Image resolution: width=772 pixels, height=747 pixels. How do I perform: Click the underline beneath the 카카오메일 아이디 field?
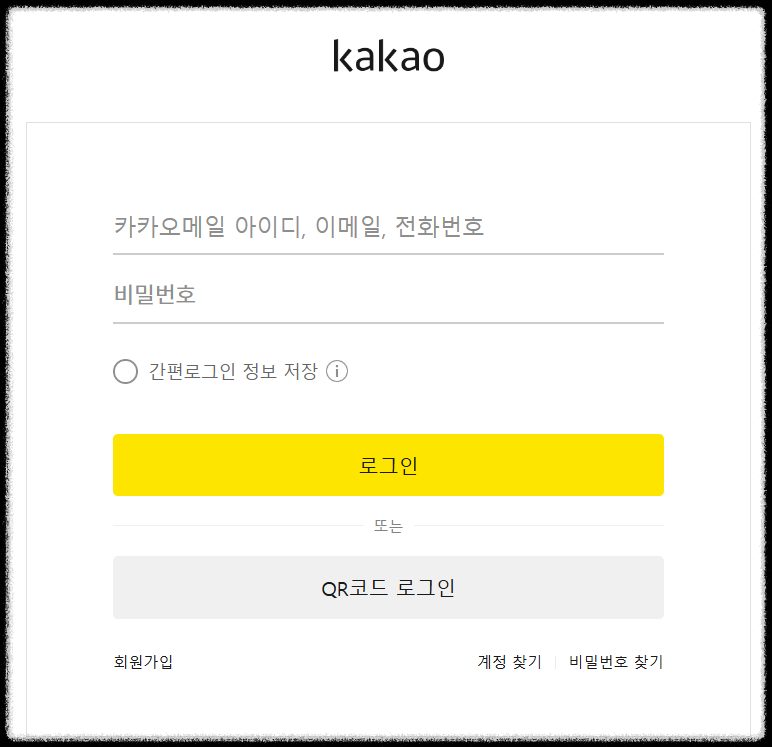(x=388, y=254)
